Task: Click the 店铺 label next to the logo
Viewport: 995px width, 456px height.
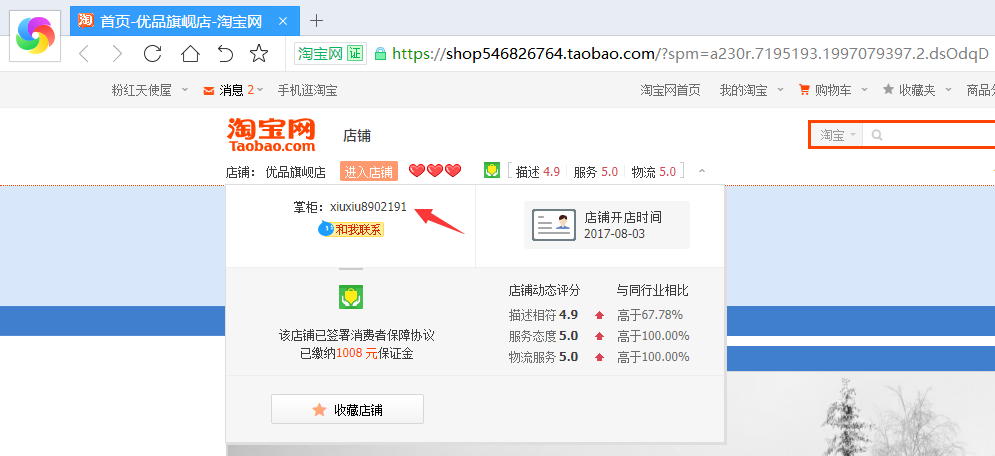Action: (357, 136)
